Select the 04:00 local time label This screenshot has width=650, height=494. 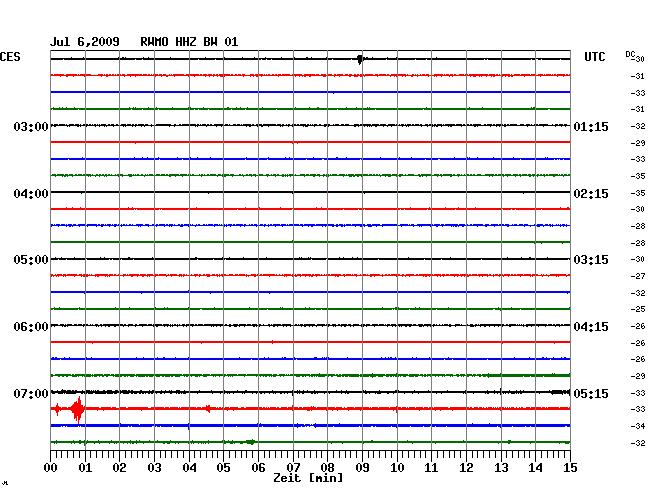click(31, 194)
